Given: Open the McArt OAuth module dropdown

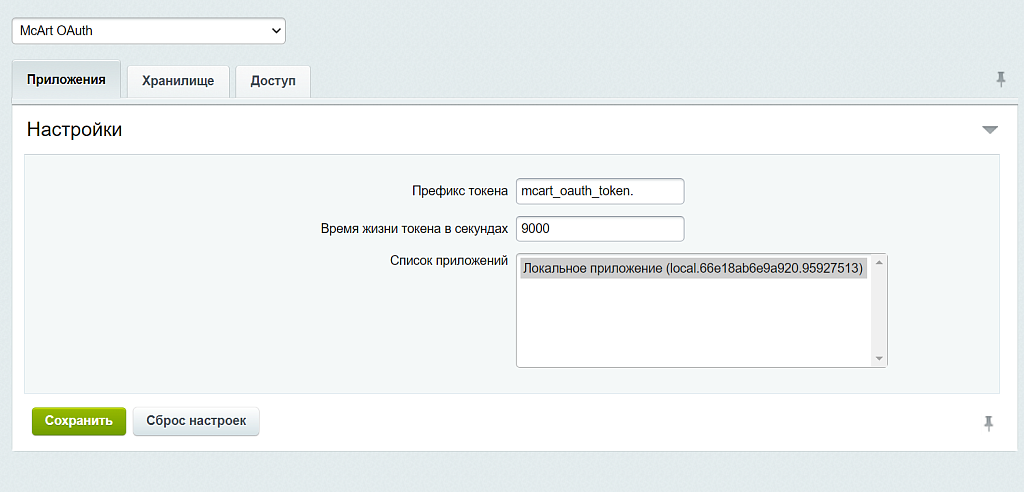Looking at the screenshot, I should coord(148,31).
